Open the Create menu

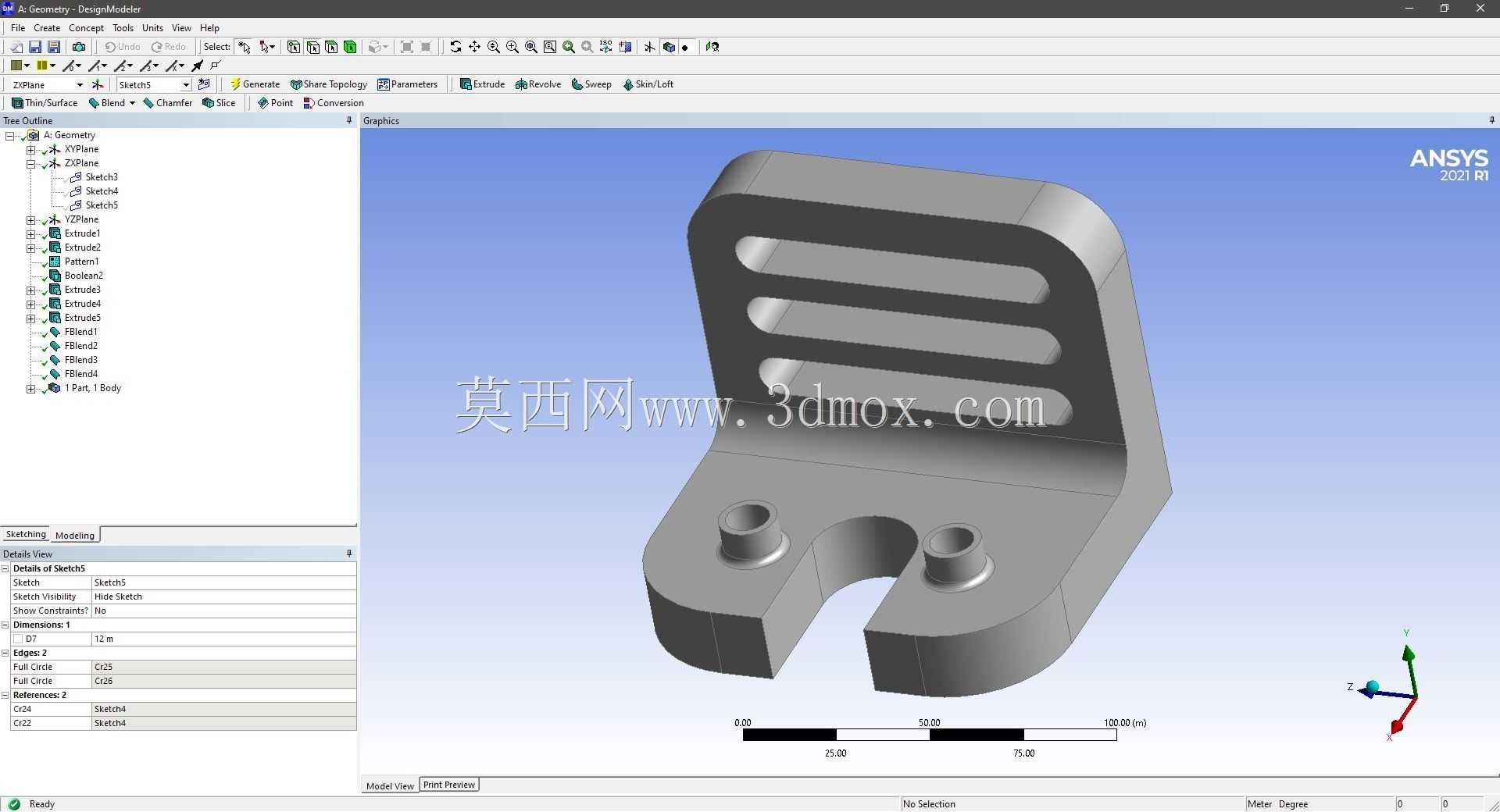[x=47, y=27]
